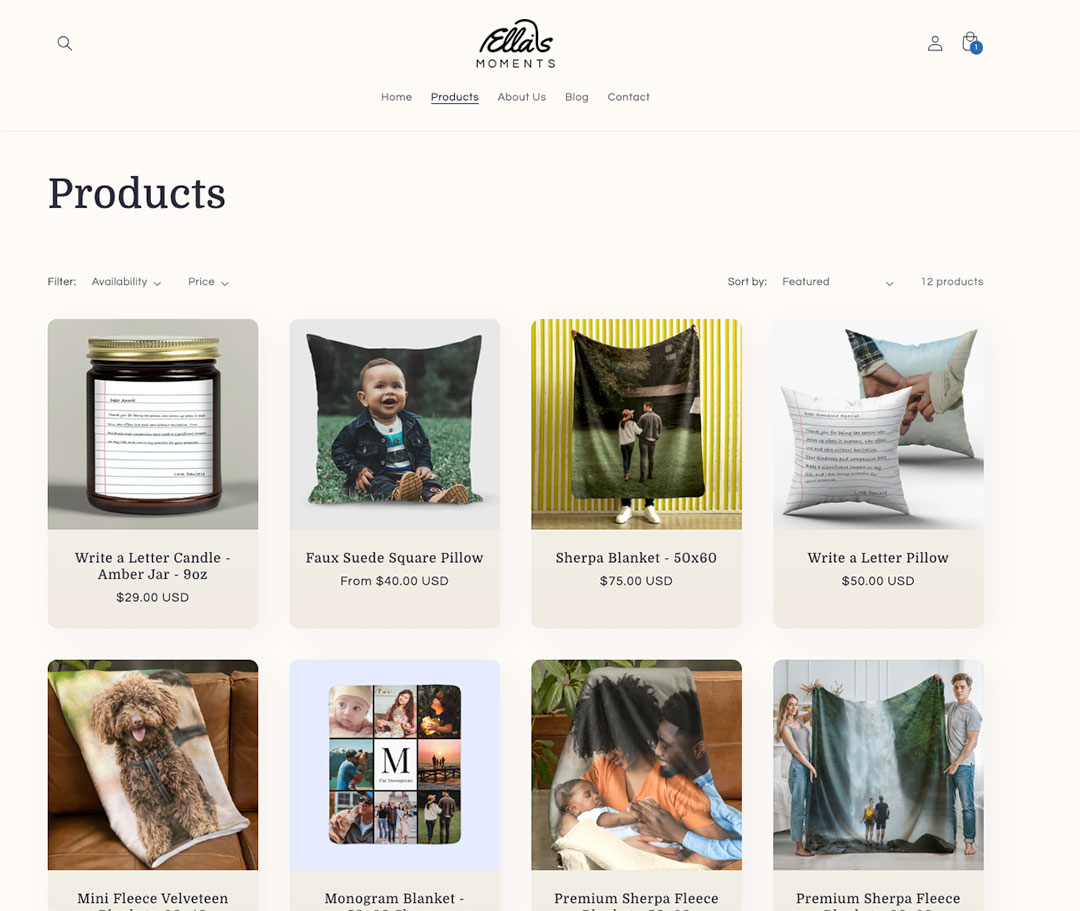View the waterfall Premium Sherpa Fleece image
Viewport: 1080px width, 911px height.
(878, 765)
